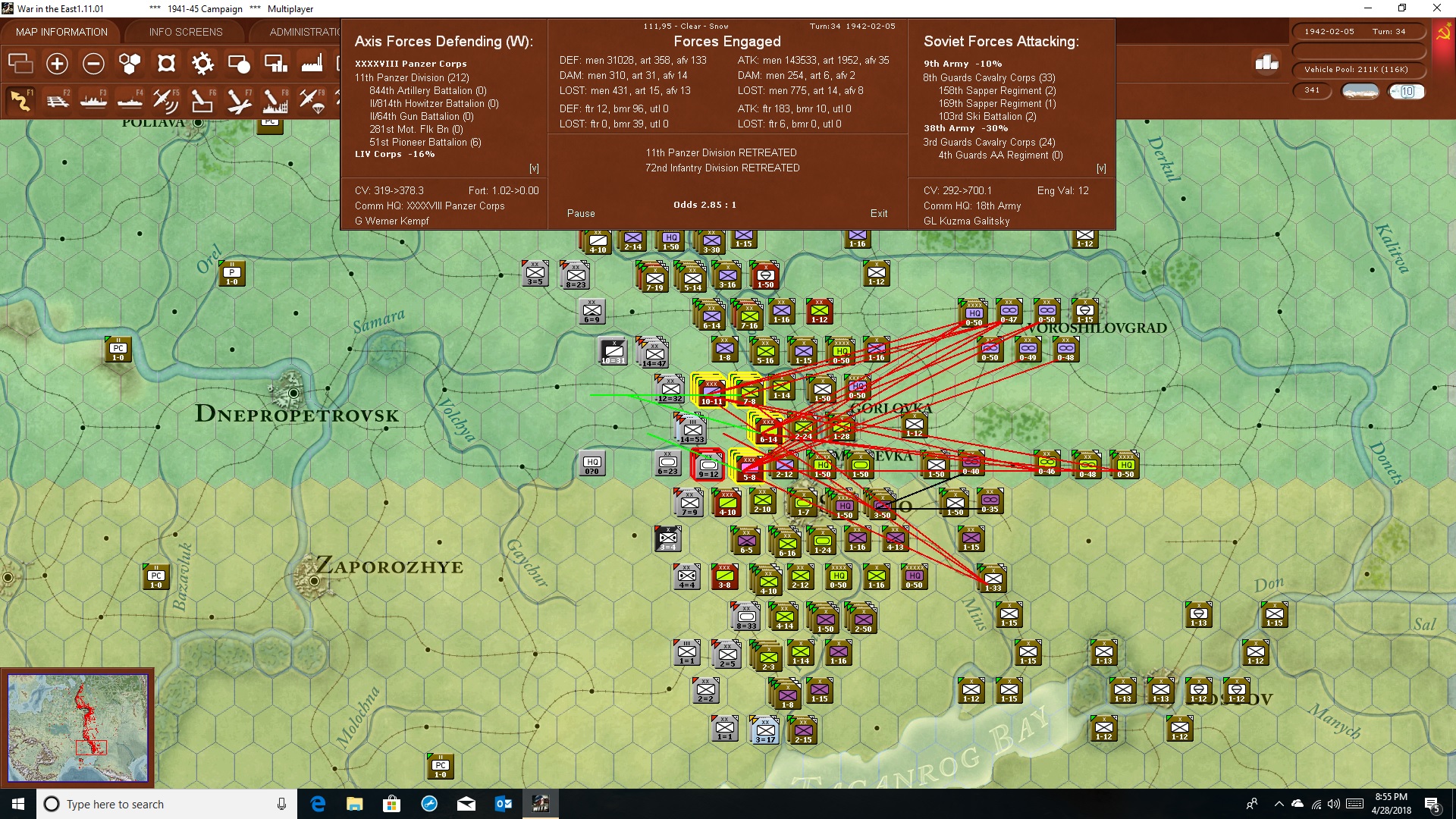Select the F9 air transport parachute icon
Screen dimensions: 1456x819
coord(312,101)
